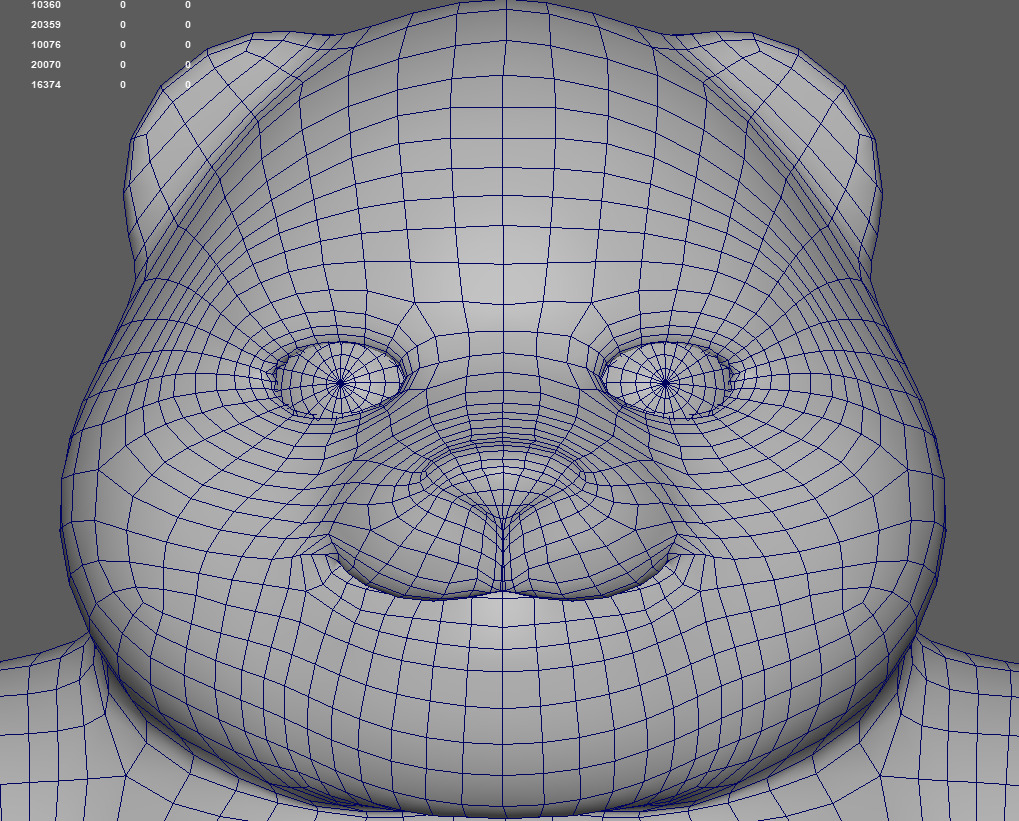The width and height of the screenshot is (1019, 821).
Task: Click the HUD count value 20070
Action: (x=46, y=65)
